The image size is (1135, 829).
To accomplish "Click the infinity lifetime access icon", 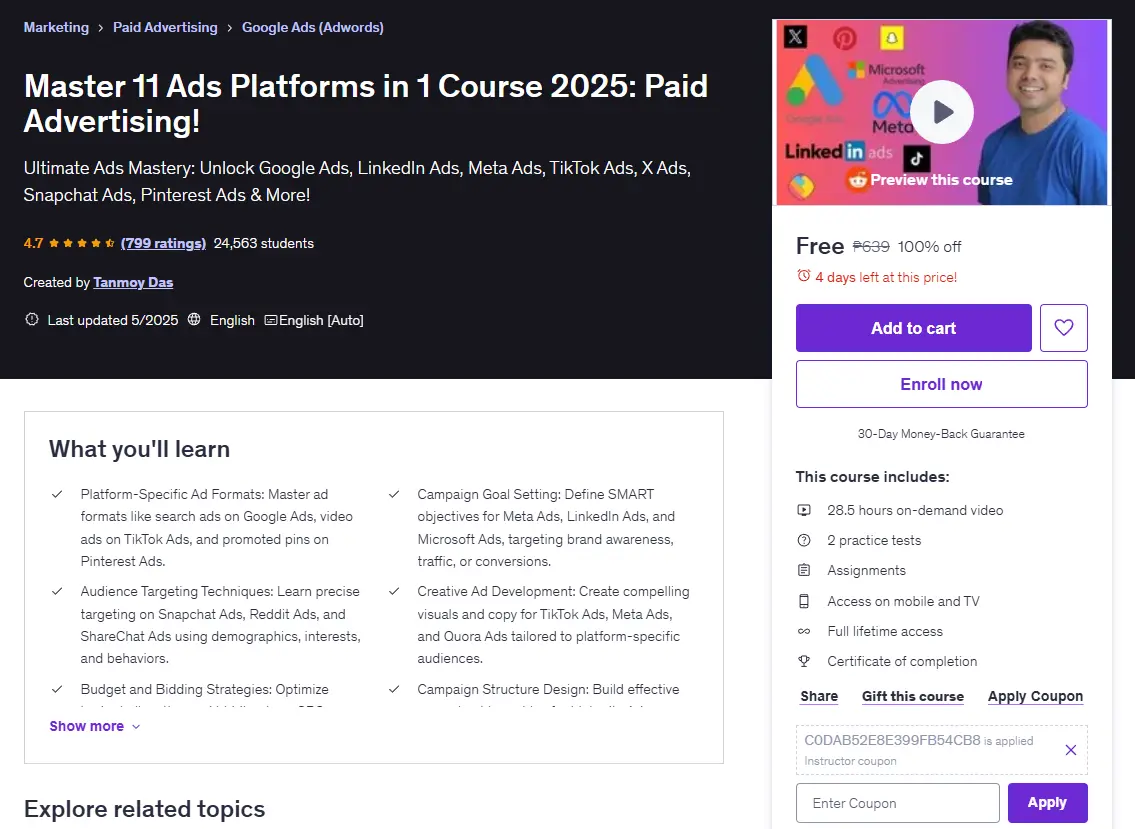I will (x=803, y=631).
